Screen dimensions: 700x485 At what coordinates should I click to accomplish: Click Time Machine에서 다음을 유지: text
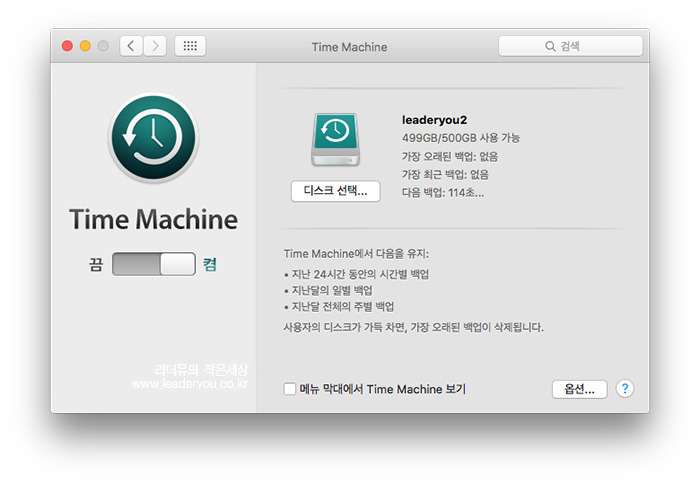point(356,254)
